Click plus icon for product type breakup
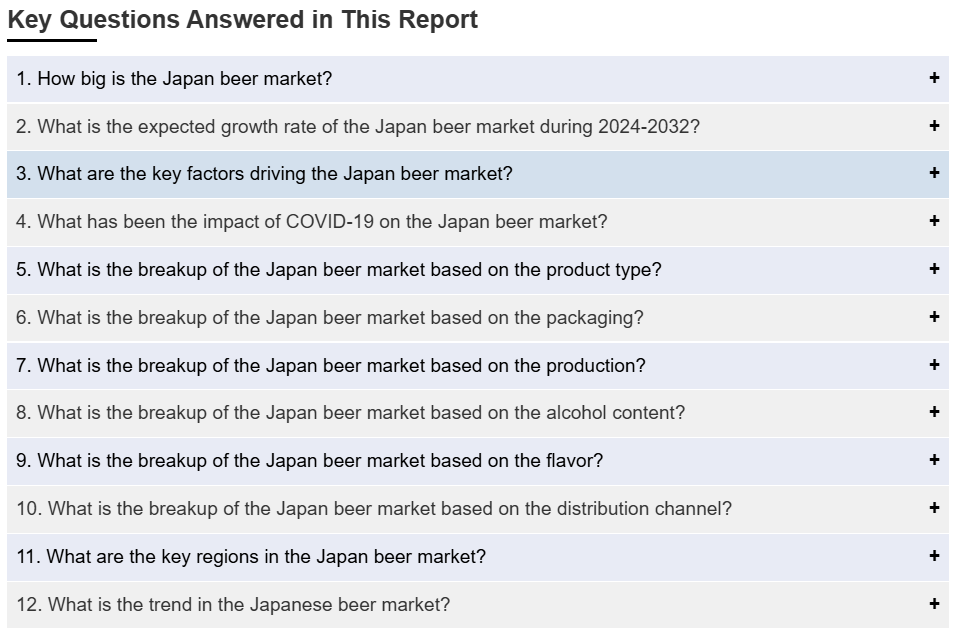This screenshot has width=960, height=639. 934,269
